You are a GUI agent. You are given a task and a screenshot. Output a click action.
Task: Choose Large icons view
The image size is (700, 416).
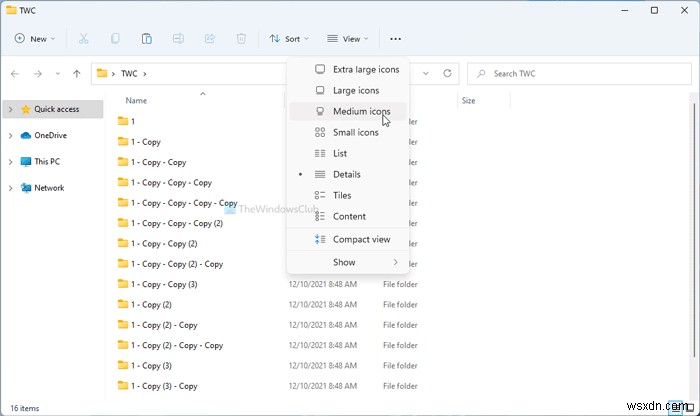pyautogui.click(x=348, y=90)
